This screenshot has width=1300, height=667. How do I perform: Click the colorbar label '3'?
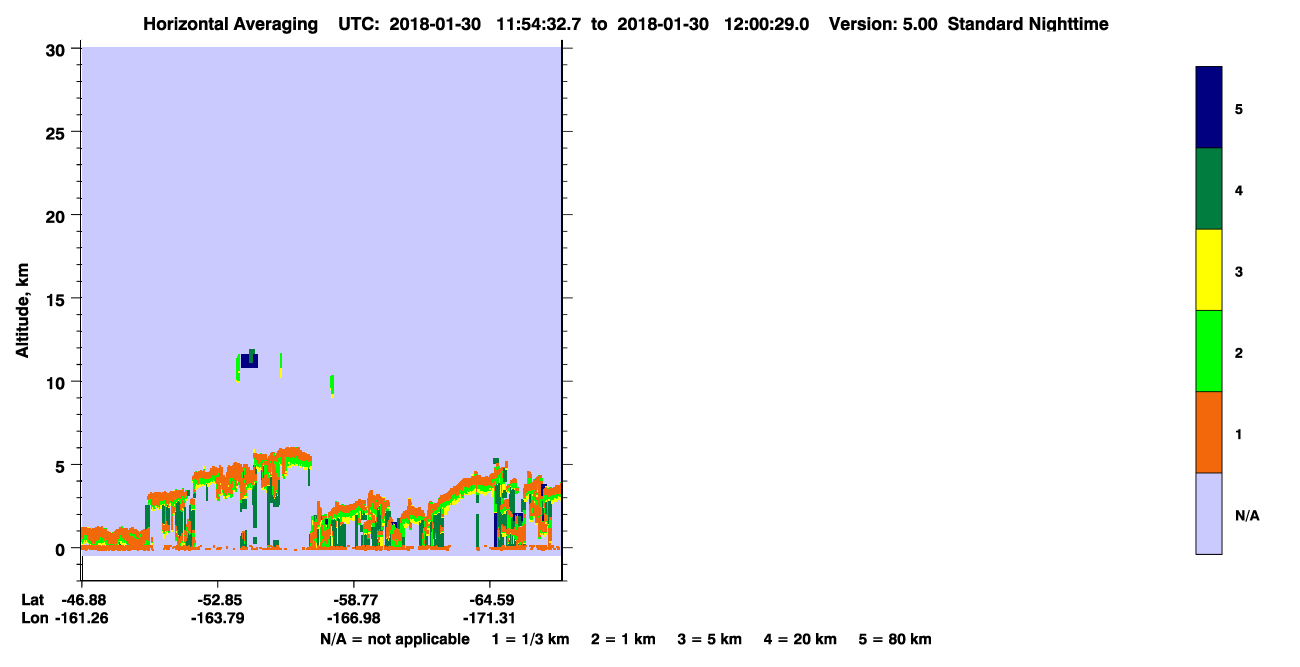pos(1239,271)
